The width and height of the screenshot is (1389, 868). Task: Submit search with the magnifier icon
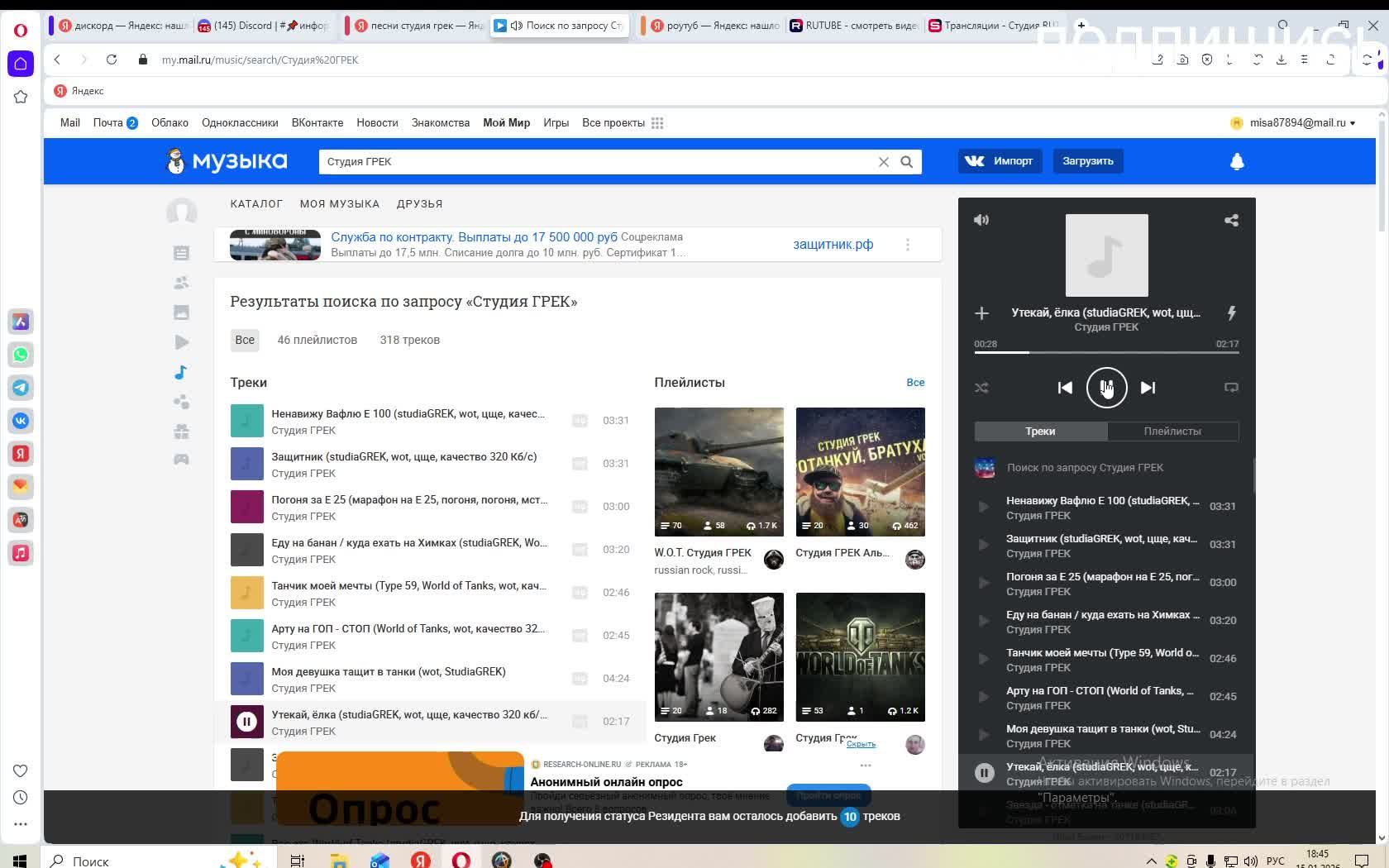coord(907,162)
